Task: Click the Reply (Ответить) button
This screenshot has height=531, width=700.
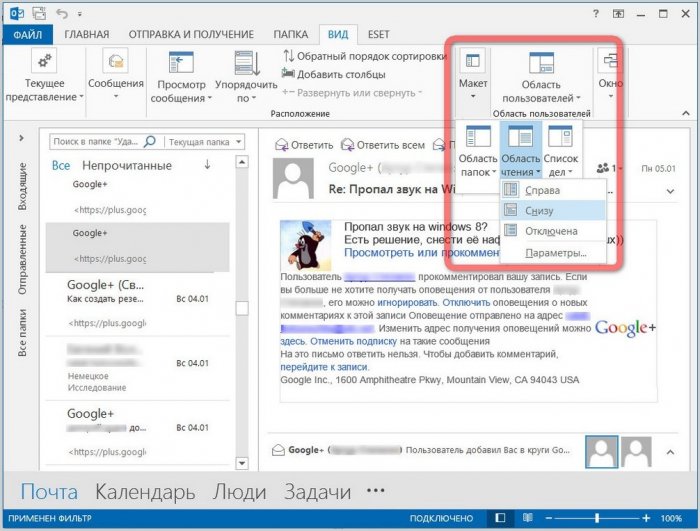Action: 304,145
